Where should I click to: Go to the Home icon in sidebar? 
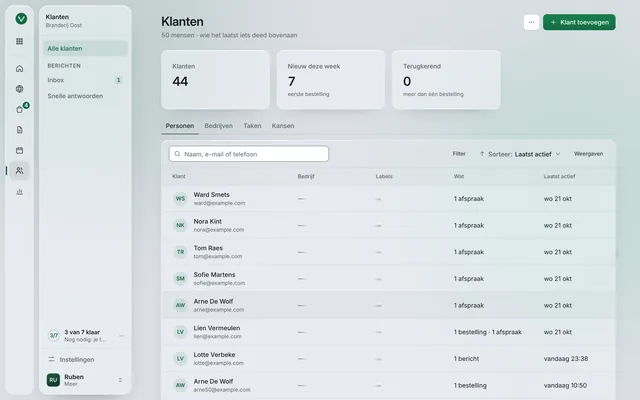(20, 69)
